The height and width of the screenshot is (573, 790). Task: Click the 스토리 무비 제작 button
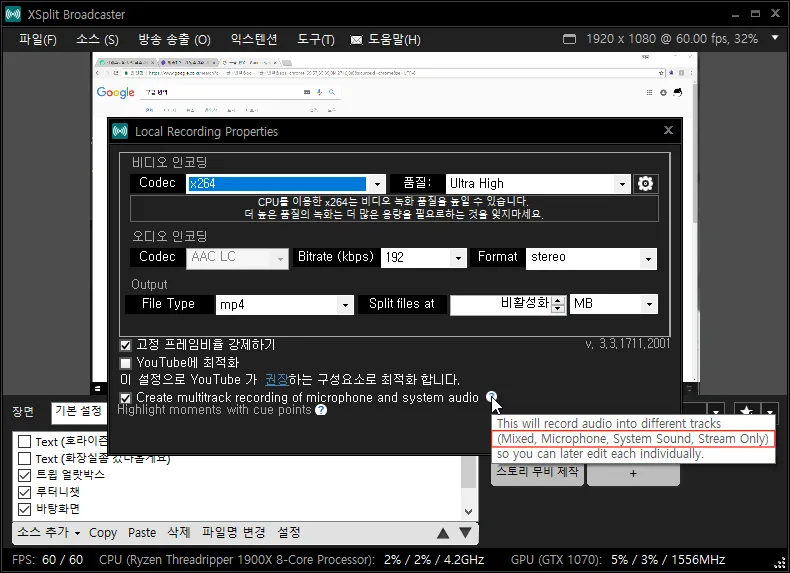click(537, 473)
